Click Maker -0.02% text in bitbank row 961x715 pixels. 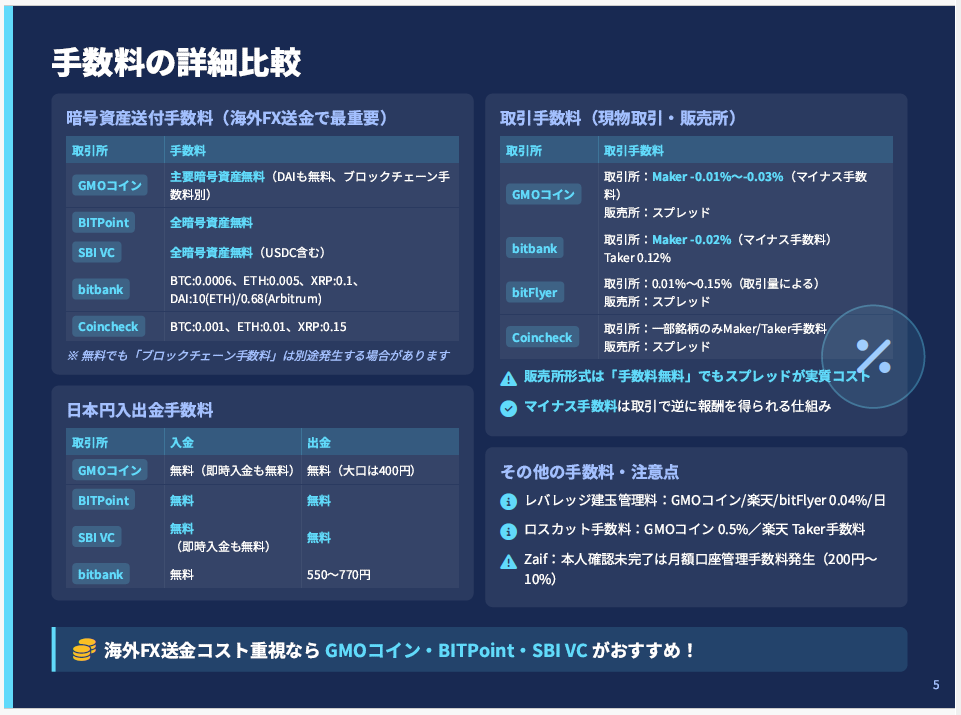[692, 240]
